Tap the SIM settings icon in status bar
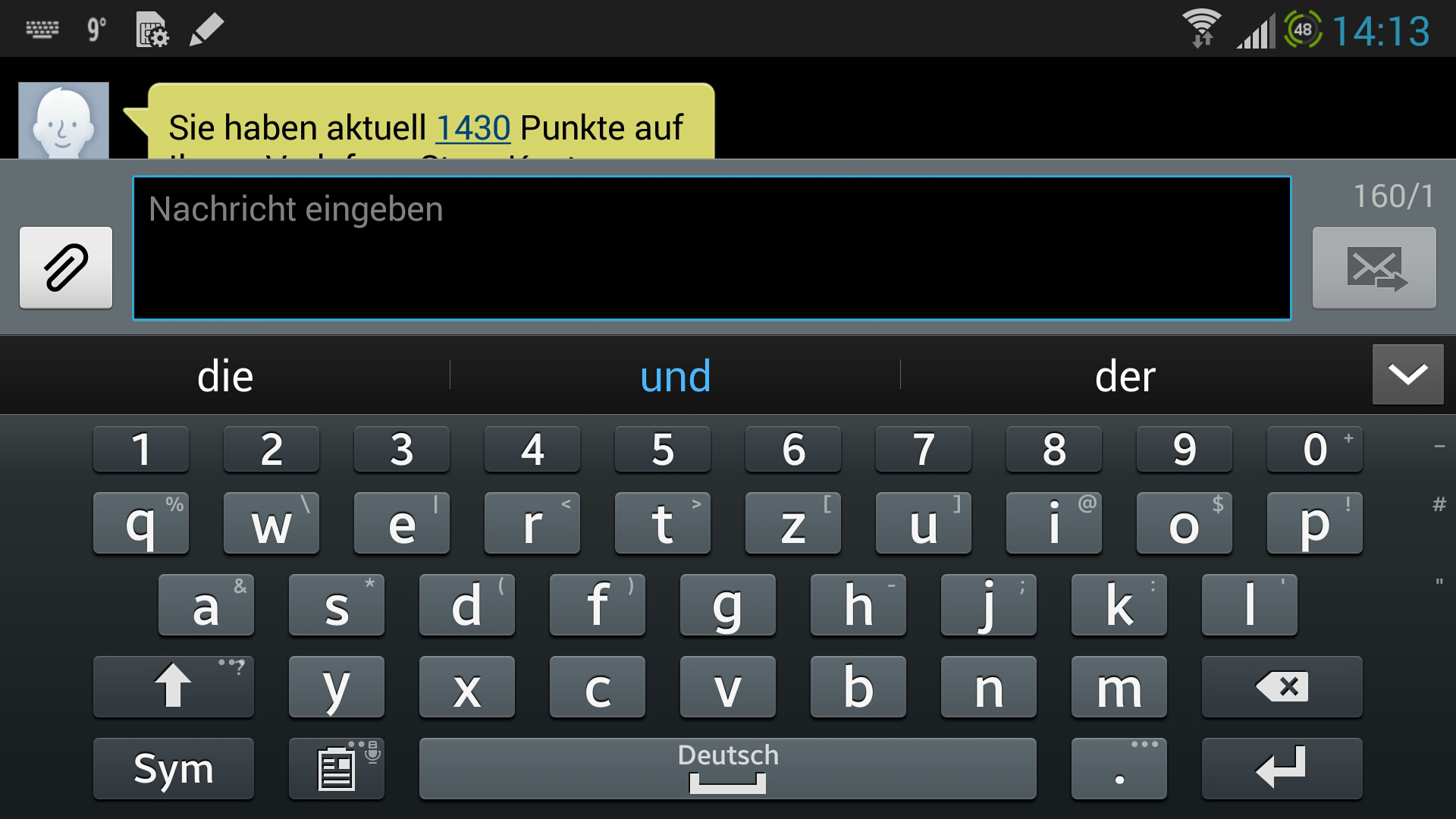Image resolution: width=1456 pixels, height=819 pixels. [152, 30]
